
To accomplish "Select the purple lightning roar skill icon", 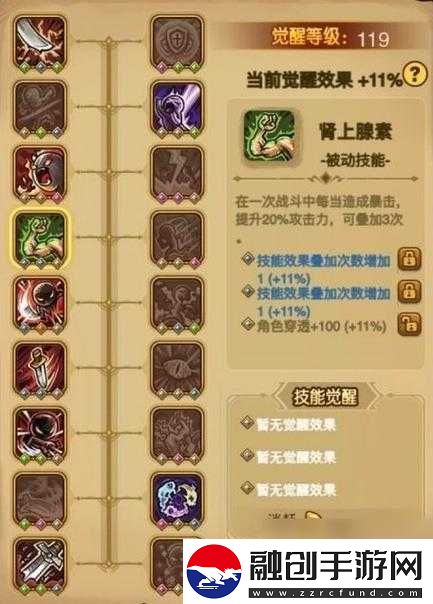I will click(x=177, y=108).
